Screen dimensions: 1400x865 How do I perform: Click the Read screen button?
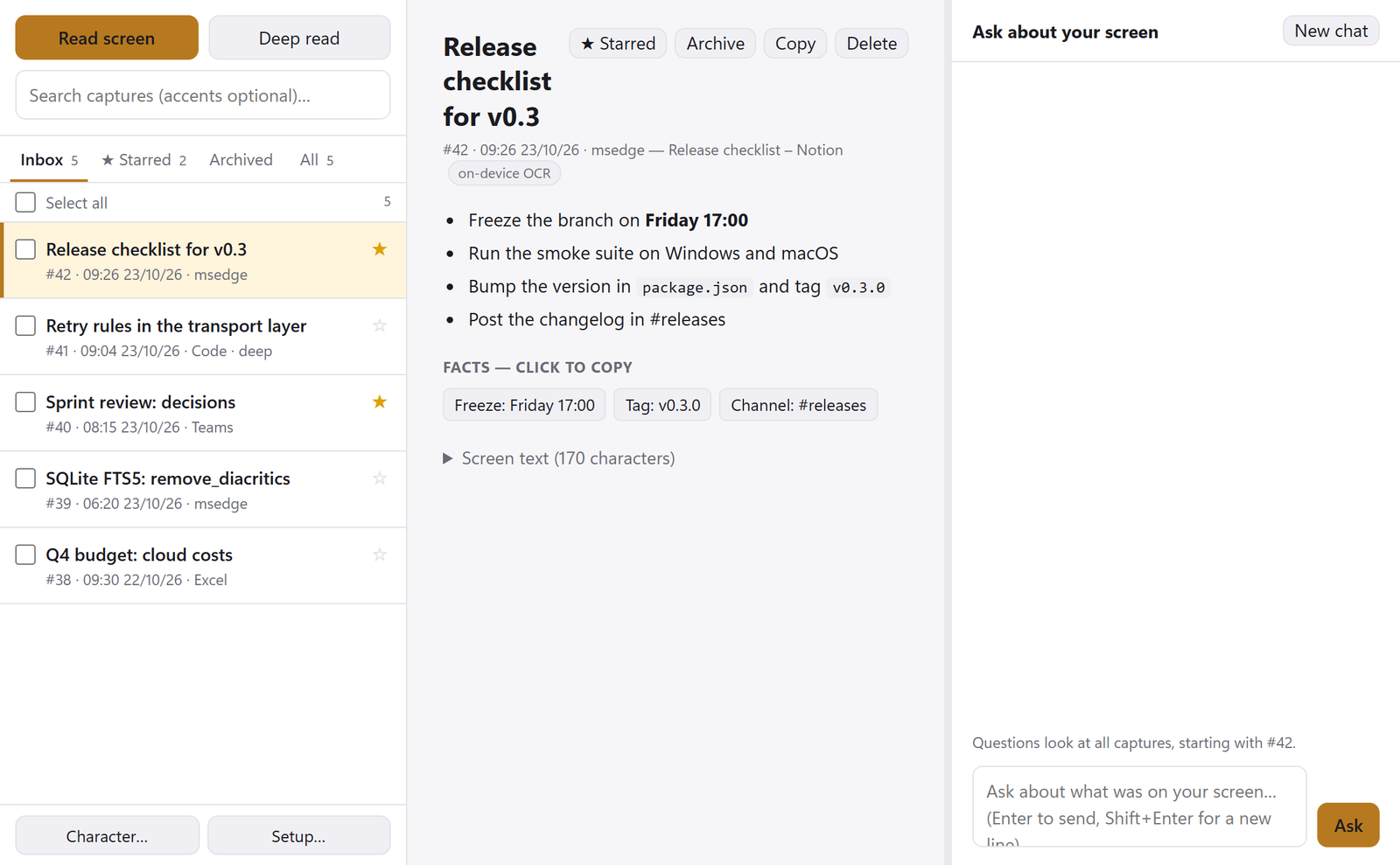pyautogui.click(x=107, y=38)
